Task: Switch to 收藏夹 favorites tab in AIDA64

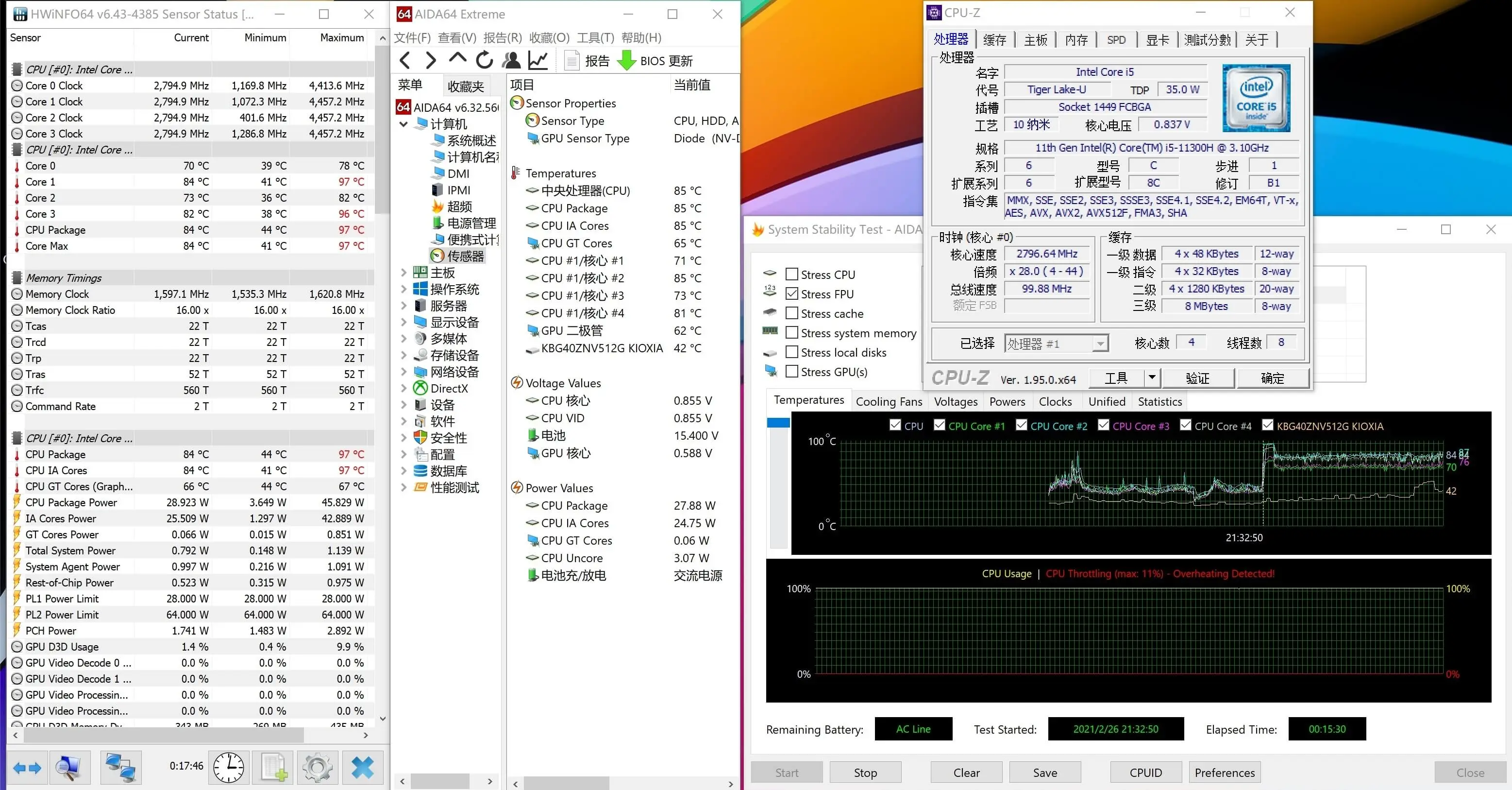Action: point(466,86)
